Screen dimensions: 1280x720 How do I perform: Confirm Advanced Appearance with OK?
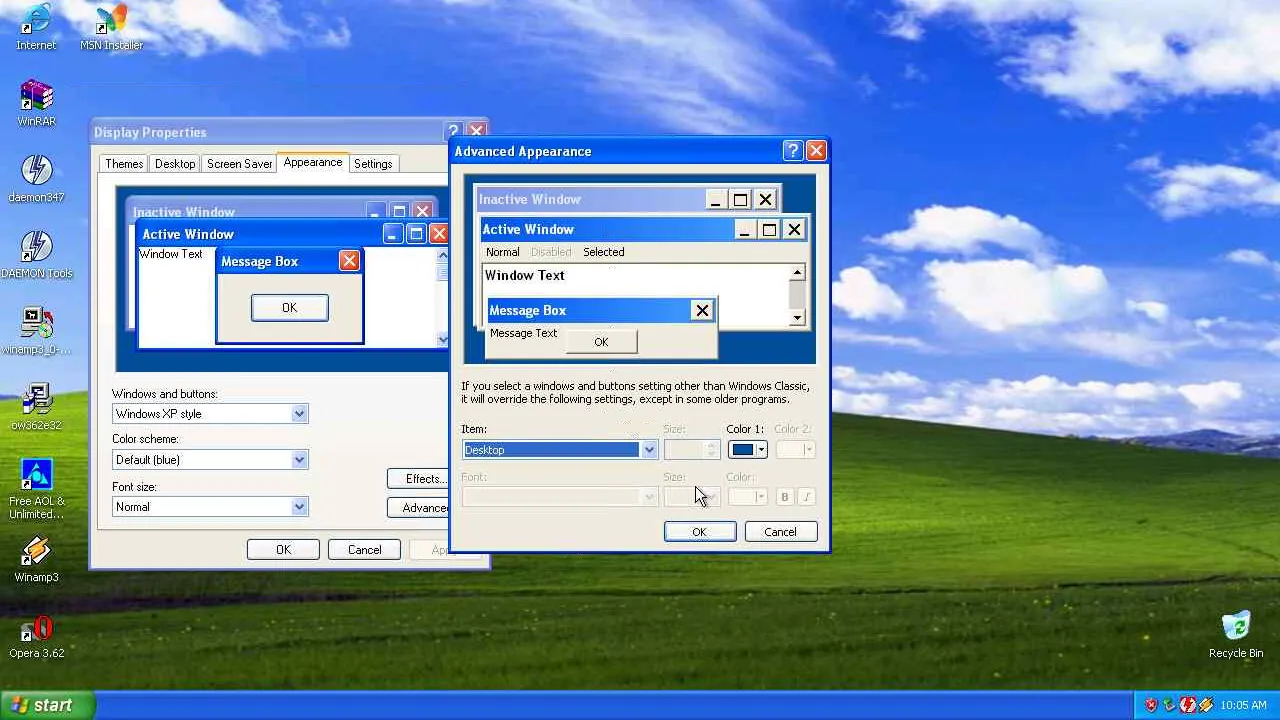tap(700, 532)
